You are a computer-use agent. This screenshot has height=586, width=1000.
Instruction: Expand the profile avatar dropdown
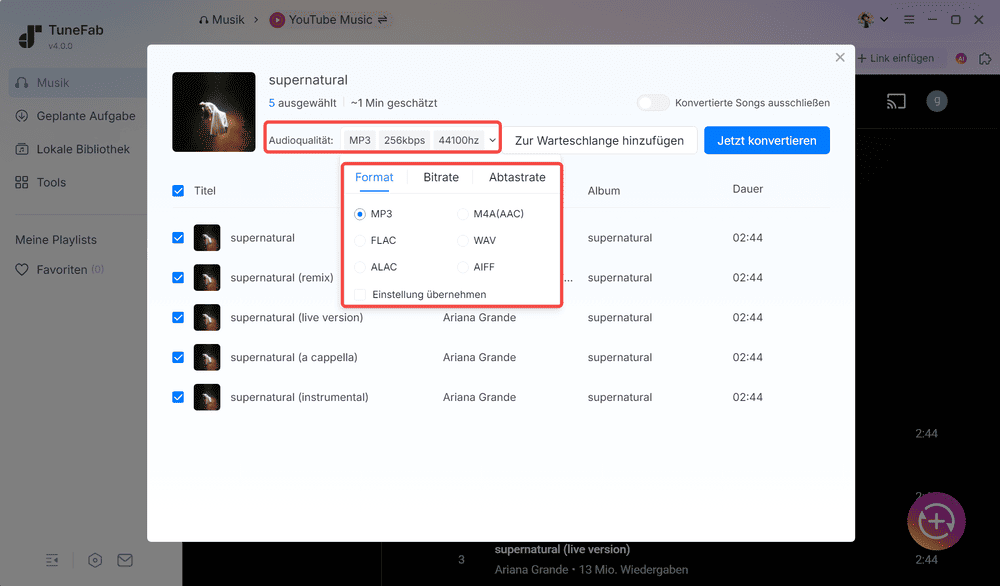click(870, 19)
